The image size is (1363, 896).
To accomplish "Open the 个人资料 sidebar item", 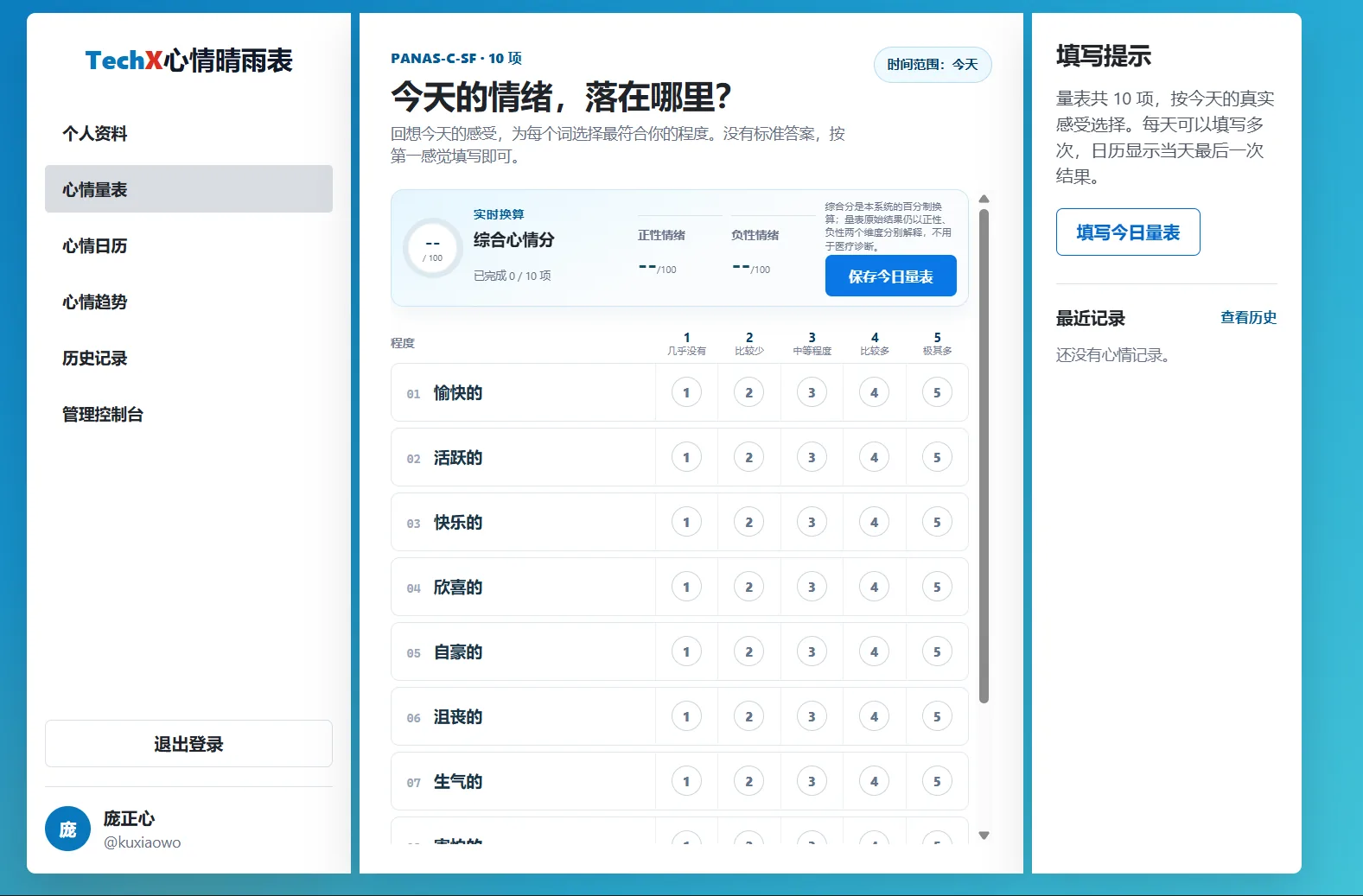I will click(x=188, y=133).
